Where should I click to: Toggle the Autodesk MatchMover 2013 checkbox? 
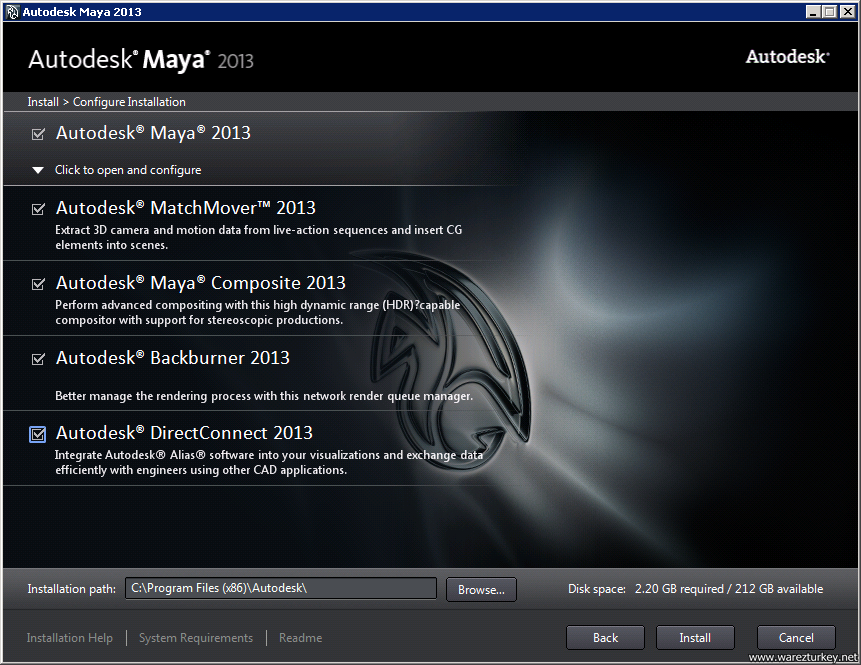point(38,209)
